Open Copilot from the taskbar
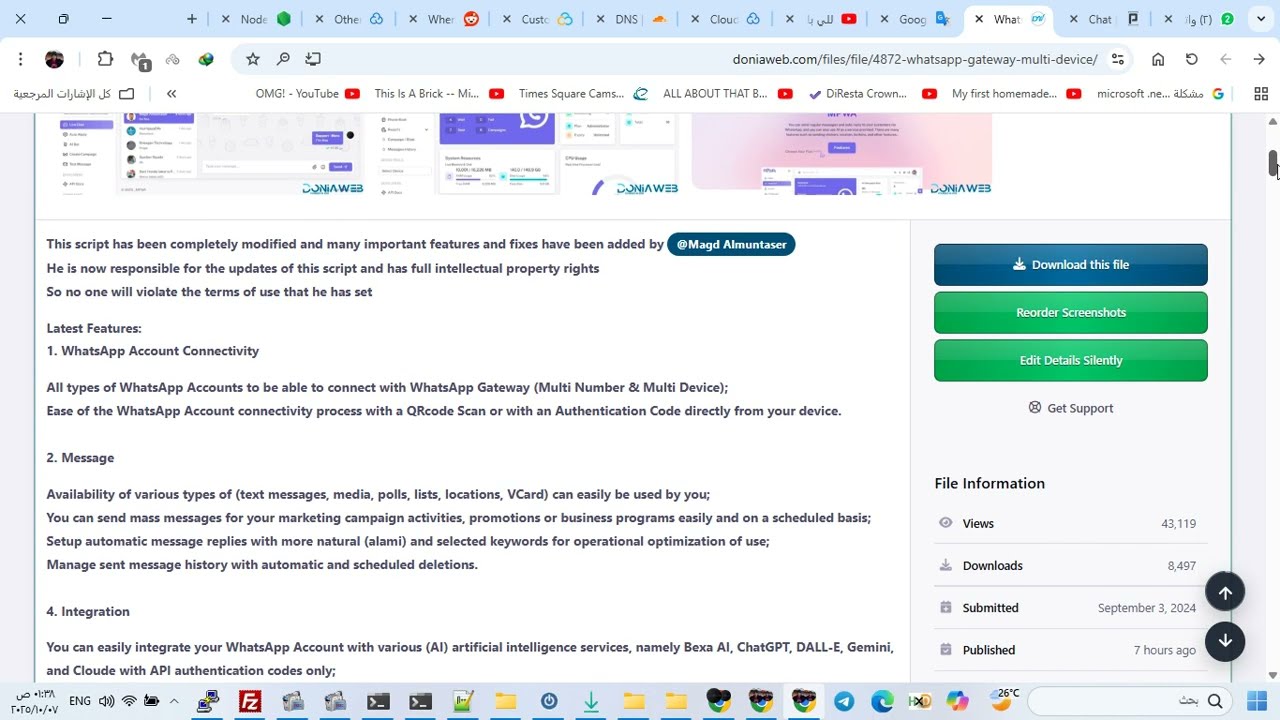 (958, 702)
